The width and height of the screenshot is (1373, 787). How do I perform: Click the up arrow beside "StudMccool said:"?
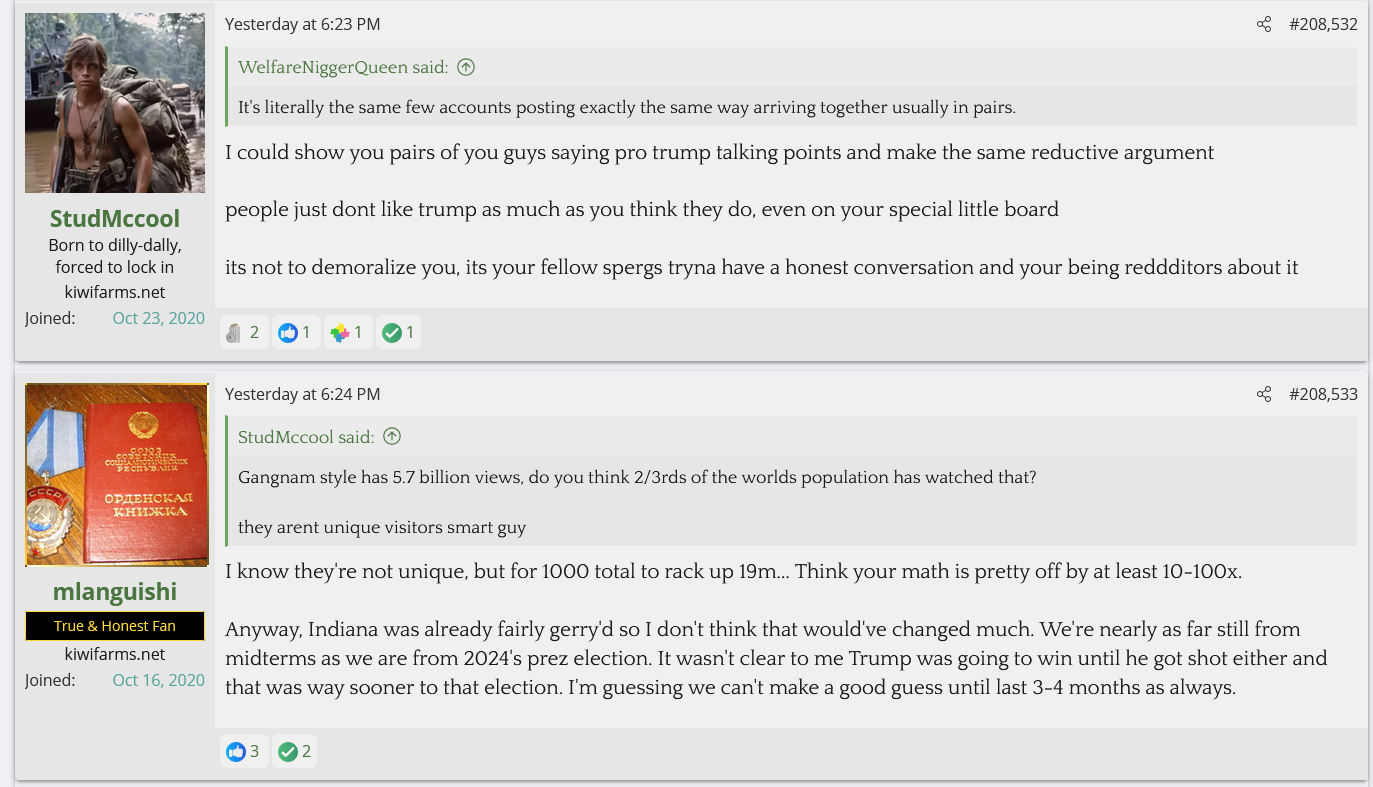[392, 436]
